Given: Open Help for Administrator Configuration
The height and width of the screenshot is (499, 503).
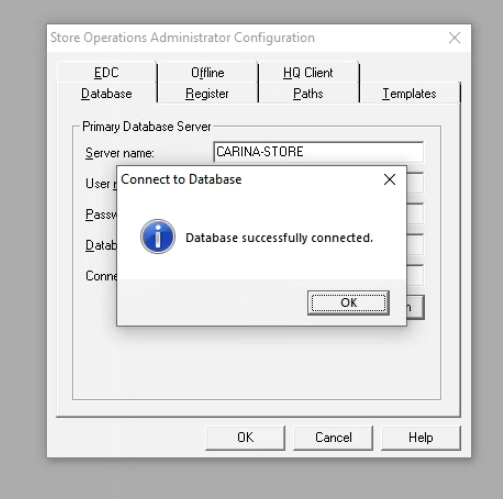Looking at the screenshot, I should 421,438.
